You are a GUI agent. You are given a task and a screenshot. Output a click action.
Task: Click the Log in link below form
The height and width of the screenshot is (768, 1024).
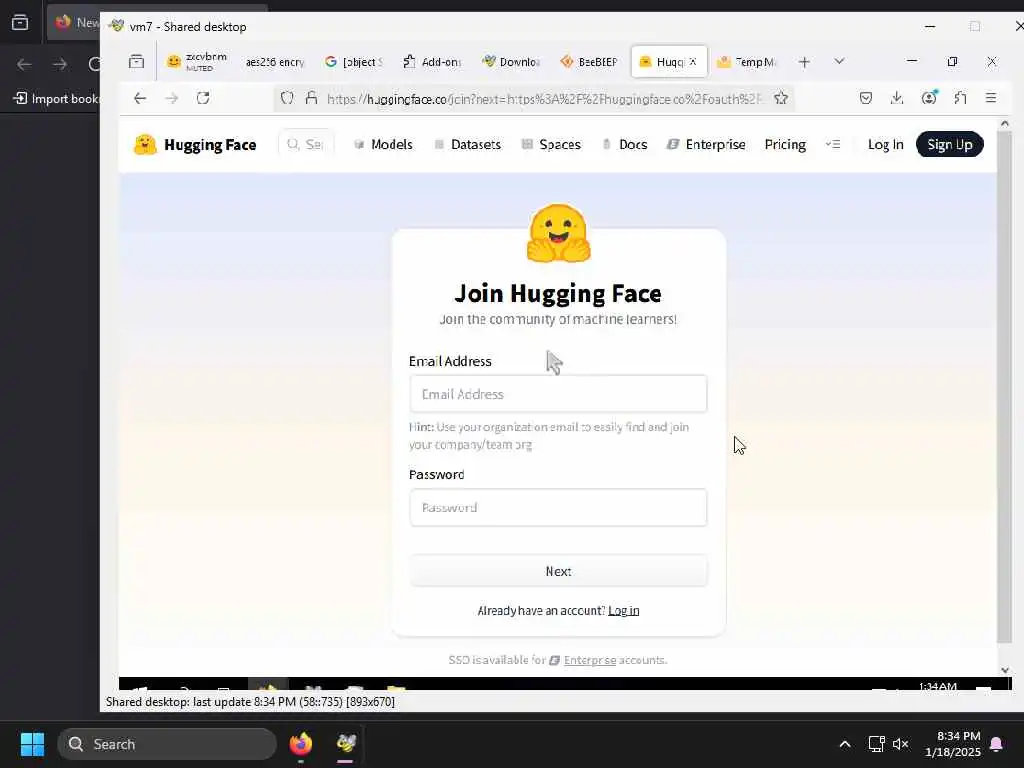(624, 611)
